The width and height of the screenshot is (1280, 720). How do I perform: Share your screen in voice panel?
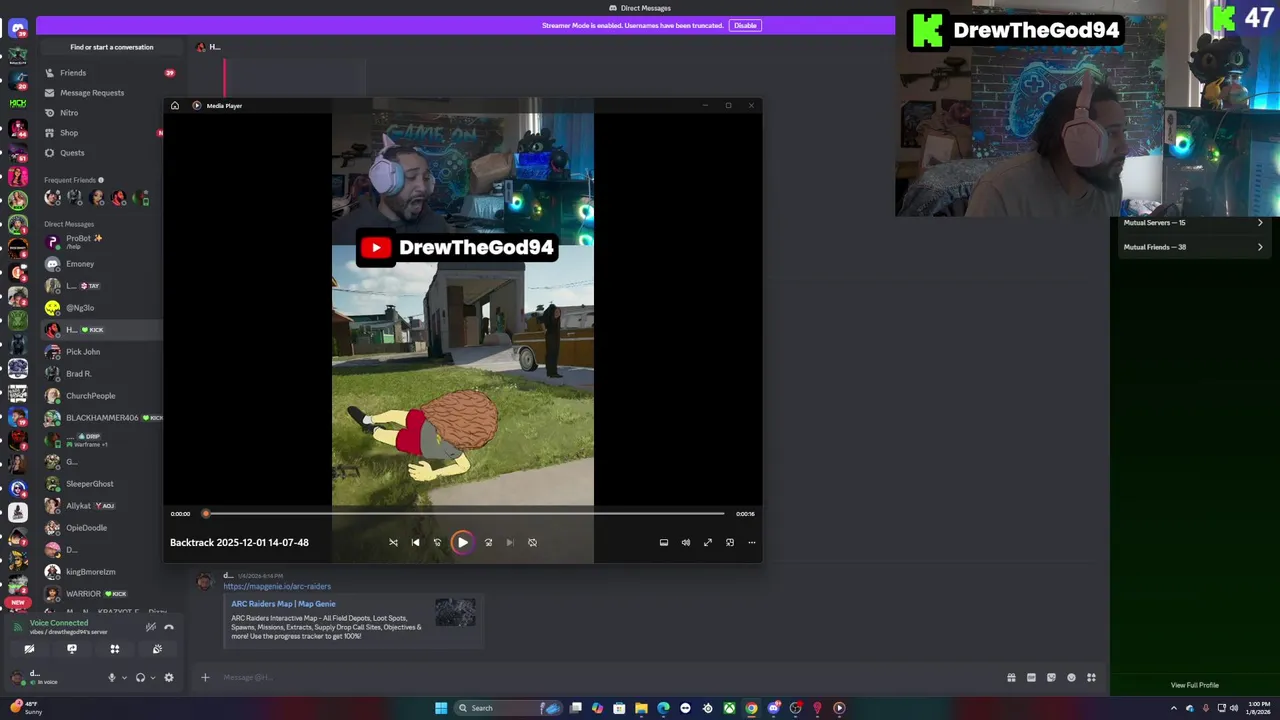click(72, 649)
